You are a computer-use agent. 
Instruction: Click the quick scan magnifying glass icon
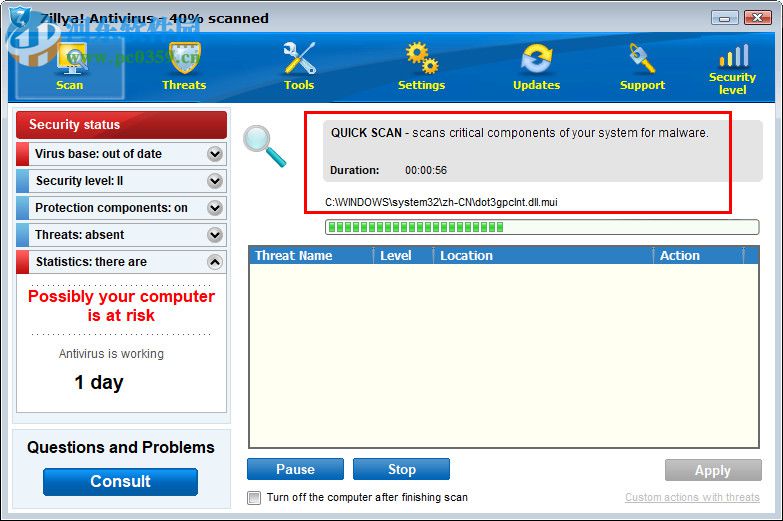[x=264, y=146]
